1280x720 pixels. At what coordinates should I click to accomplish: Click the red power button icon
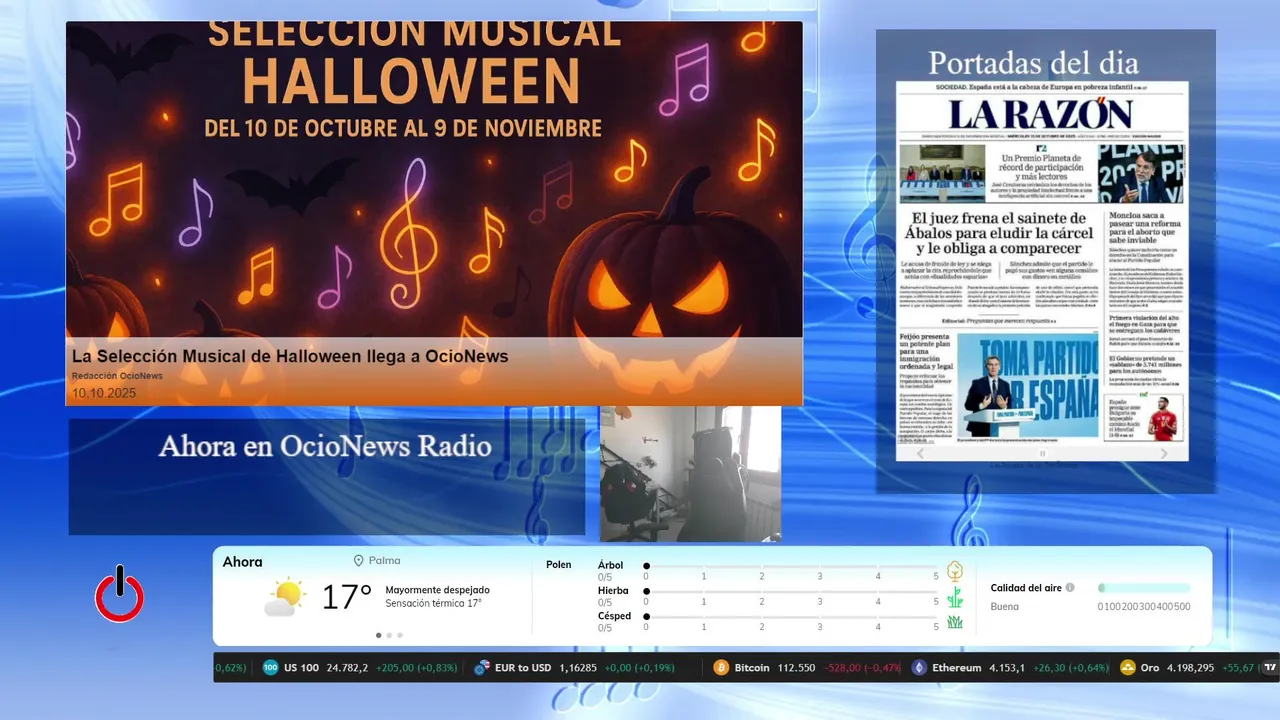(x=119, y=594)
